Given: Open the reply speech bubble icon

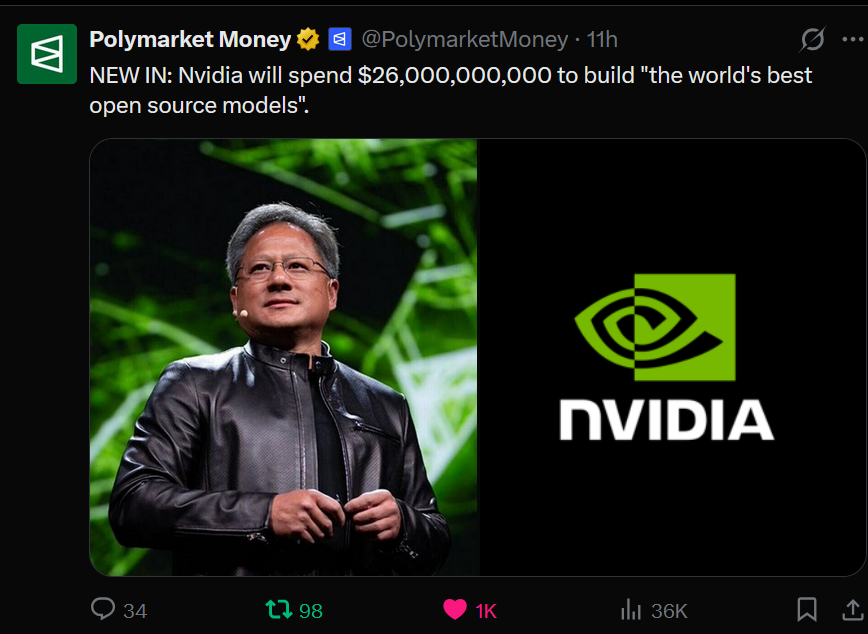Looking at the screenshot, I should [103, 609].
